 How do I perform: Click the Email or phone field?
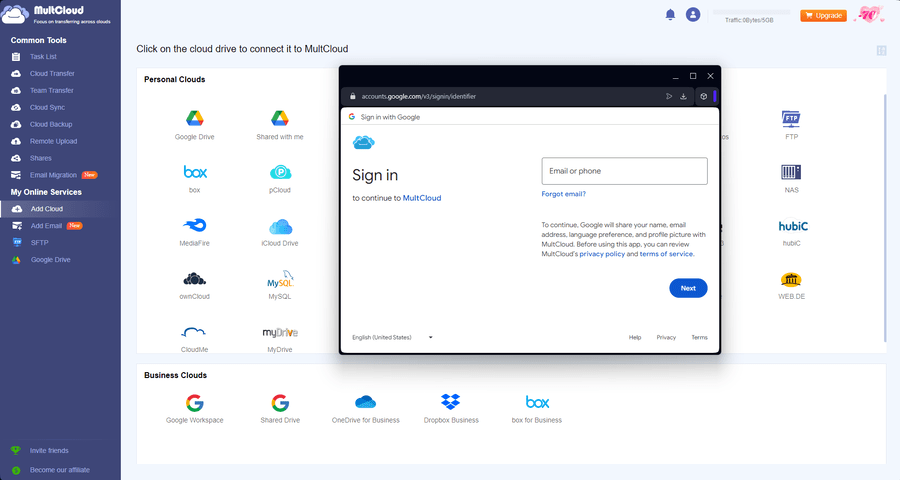click(x=624, y=171)
